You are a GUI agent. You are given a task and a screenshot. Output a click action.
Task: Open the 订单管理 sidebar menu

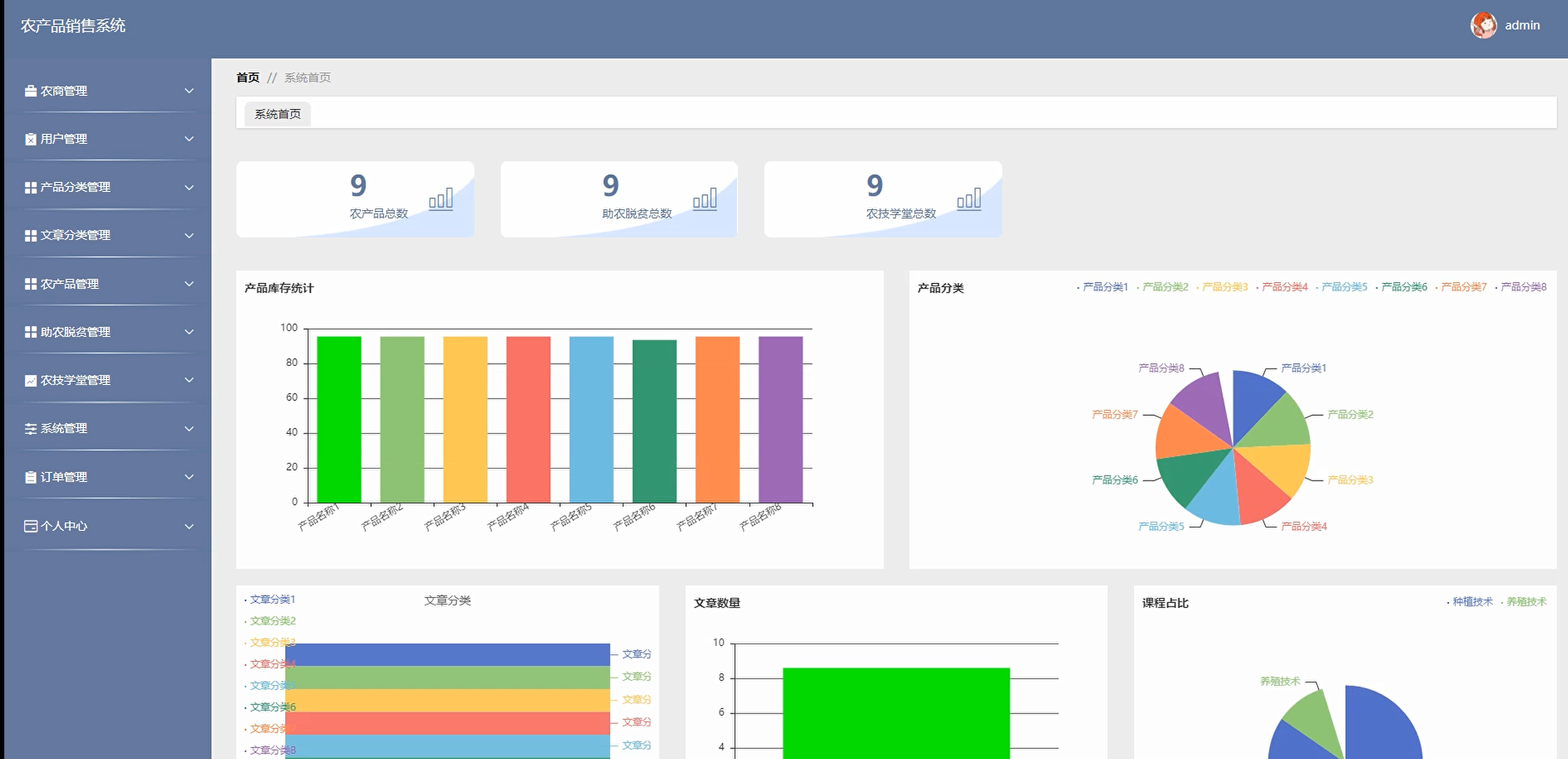pyautogui.click(x=108, y=477)
